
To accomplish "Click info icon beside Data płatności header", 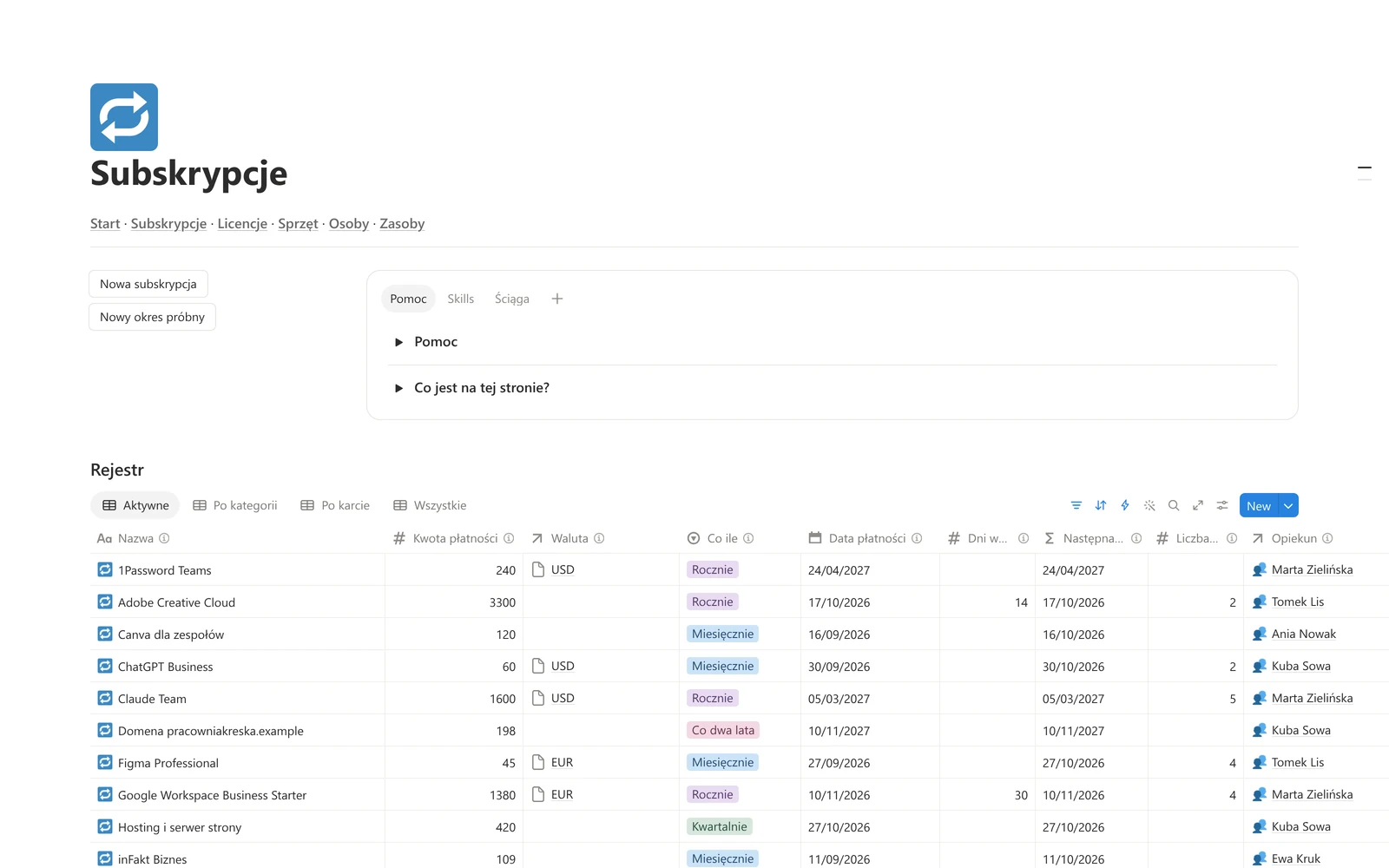I will click(x=917, y=538).
